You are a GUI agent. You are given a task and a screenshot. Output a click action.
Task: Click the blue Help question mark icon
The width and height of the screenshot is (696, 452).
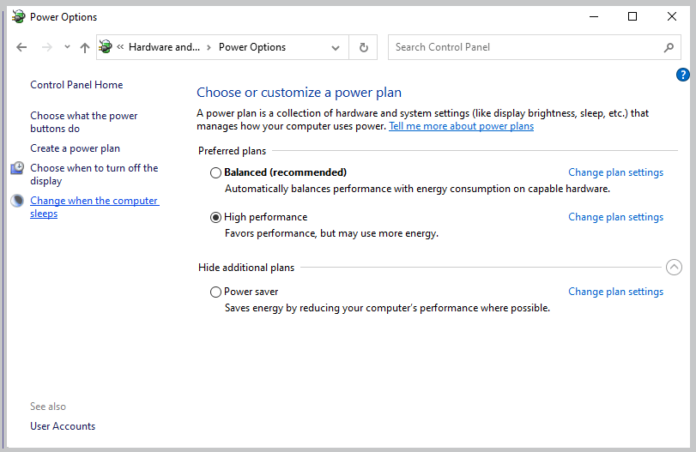(683, 75)
